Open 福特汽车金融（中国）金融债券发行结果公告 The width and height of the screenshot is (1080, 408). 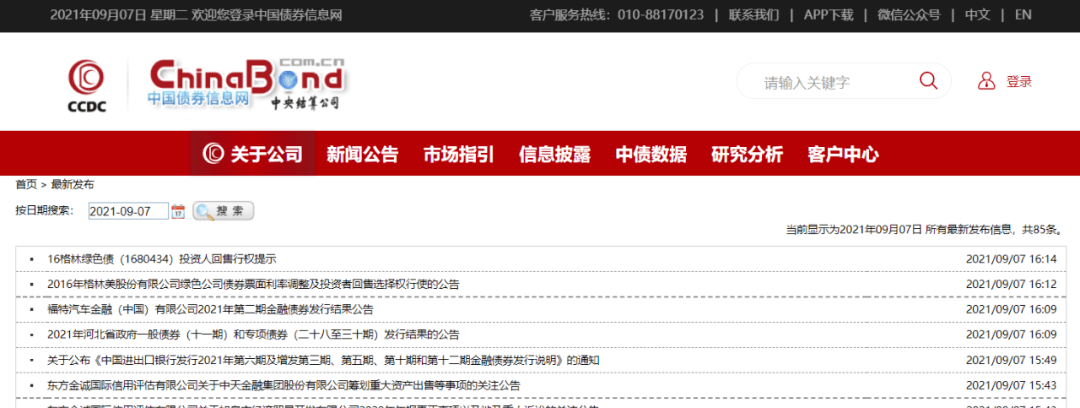point(211,309)
